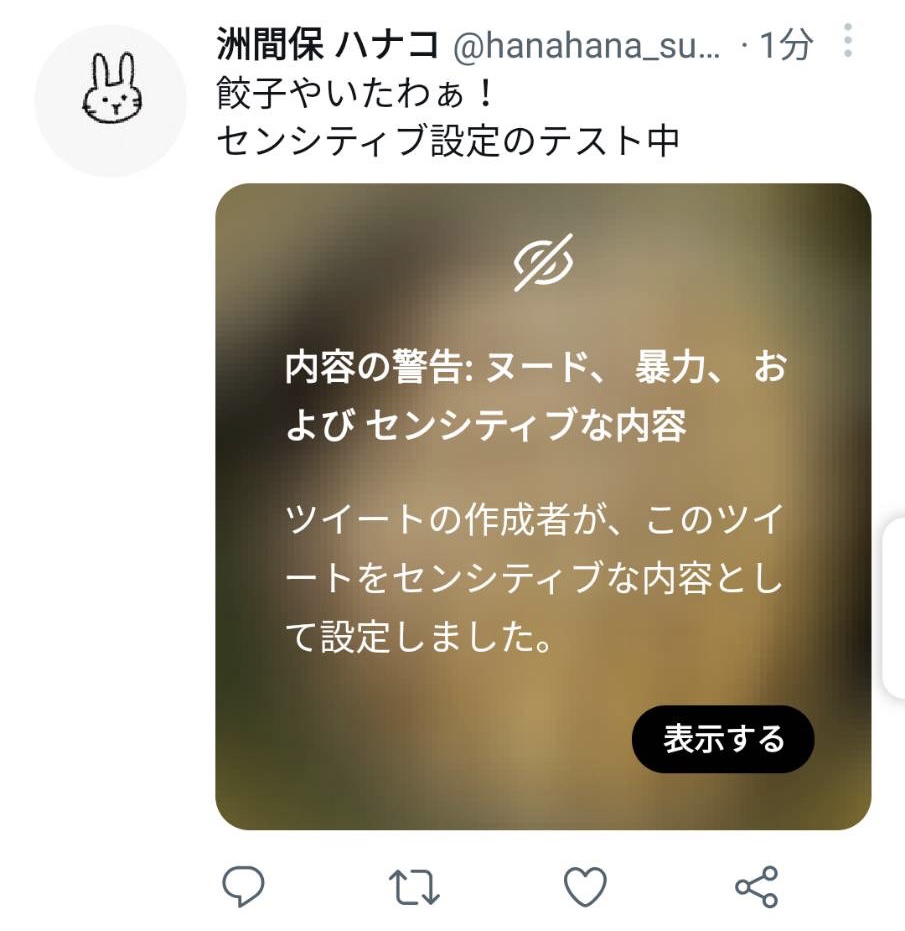Click the 餃子やいたわぁ！ tweet text

[355, 93]
